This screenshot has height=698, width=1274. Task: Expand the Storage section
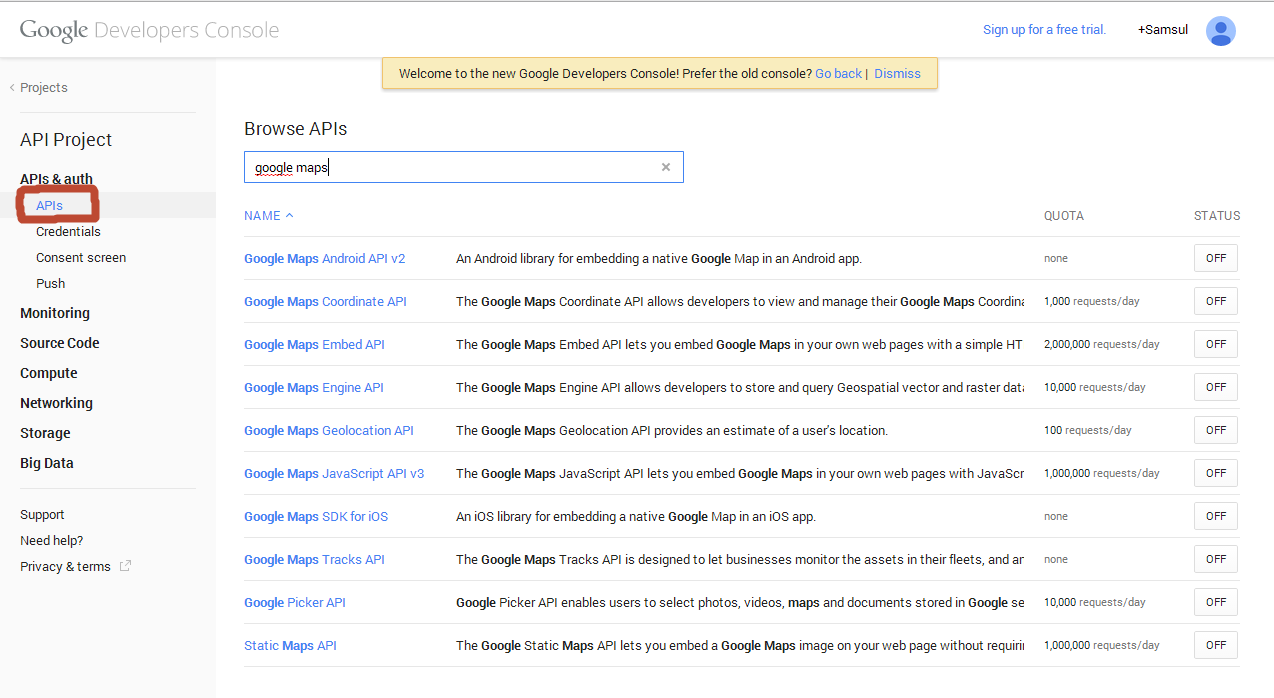coord(45,433)
